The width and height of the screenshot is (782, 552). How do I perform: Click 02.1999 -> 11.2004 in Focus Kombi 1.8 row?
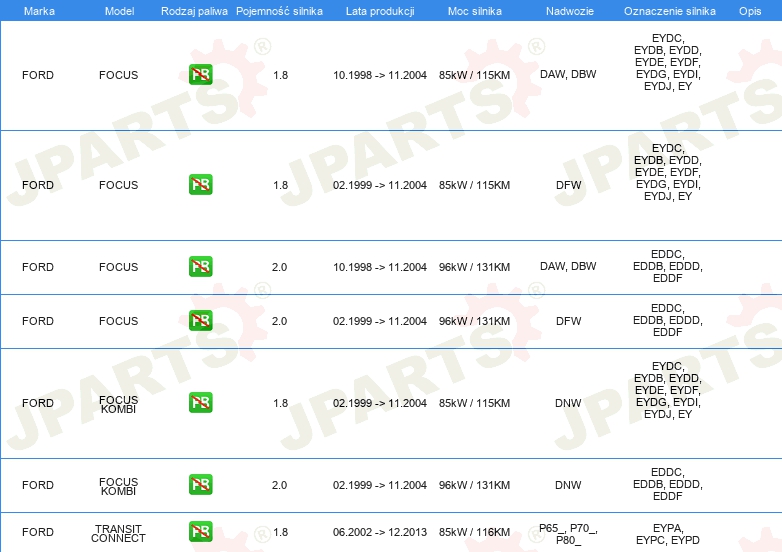[380, 403]
